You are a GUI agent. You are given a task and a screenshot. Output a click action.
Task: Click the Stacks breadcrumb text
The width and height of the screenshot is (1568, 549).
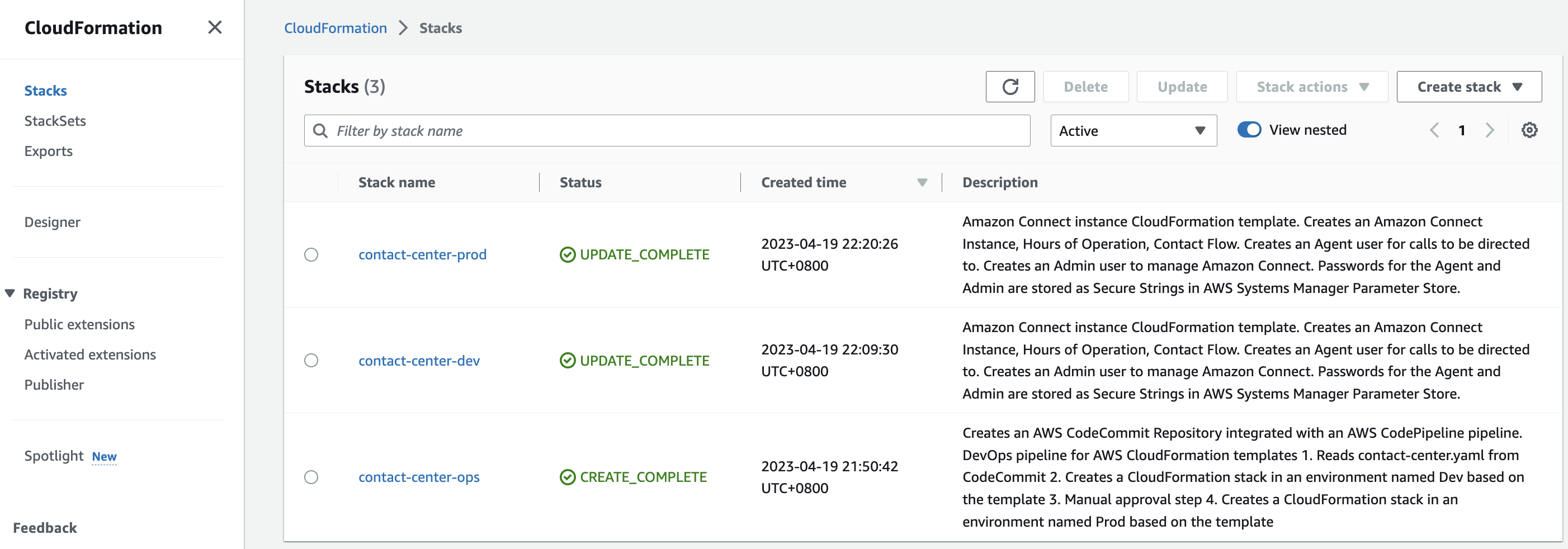pyautogui.click(x=440, y=28)
